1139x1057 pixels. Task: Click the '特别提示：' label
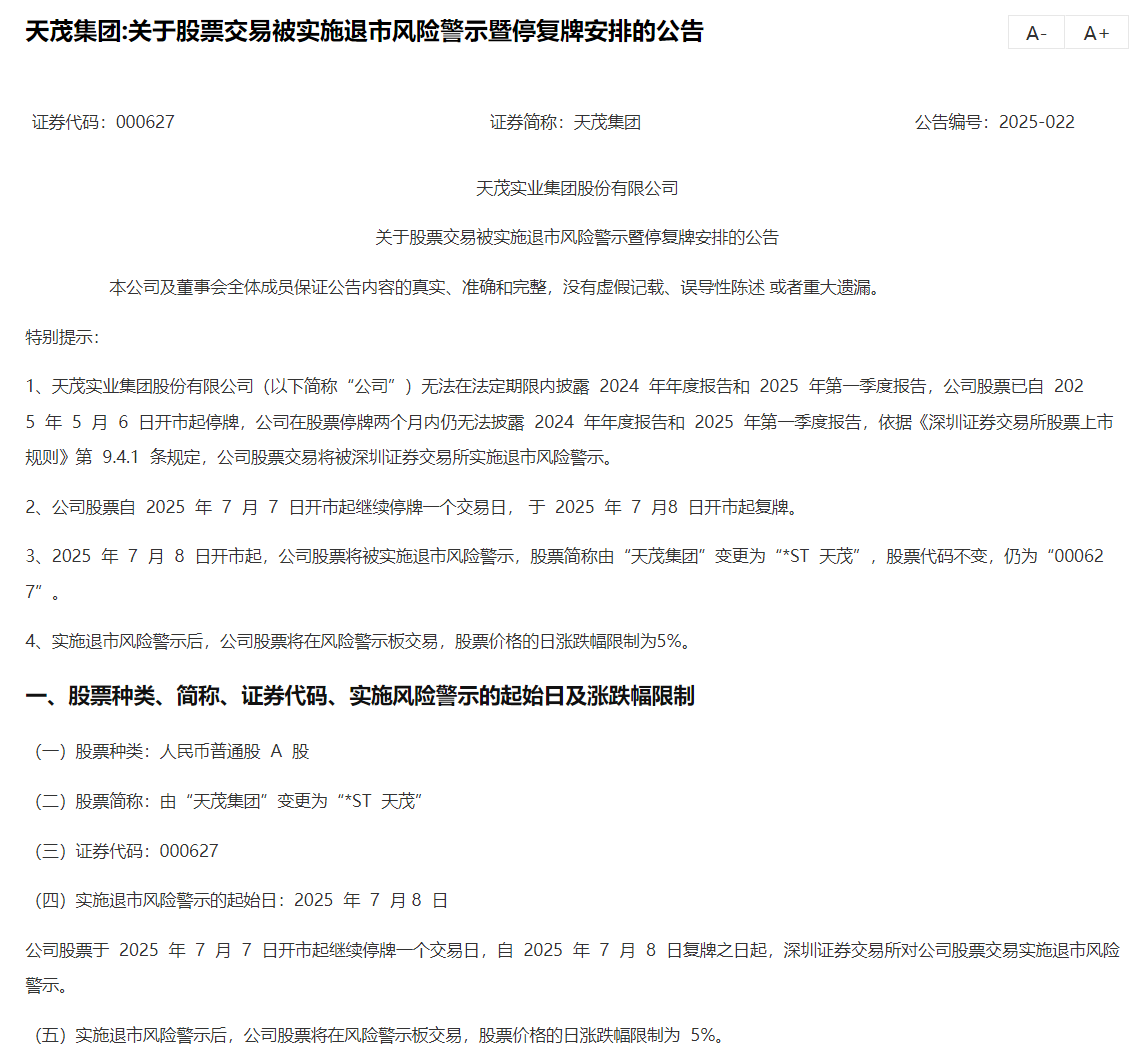point(62,337)
